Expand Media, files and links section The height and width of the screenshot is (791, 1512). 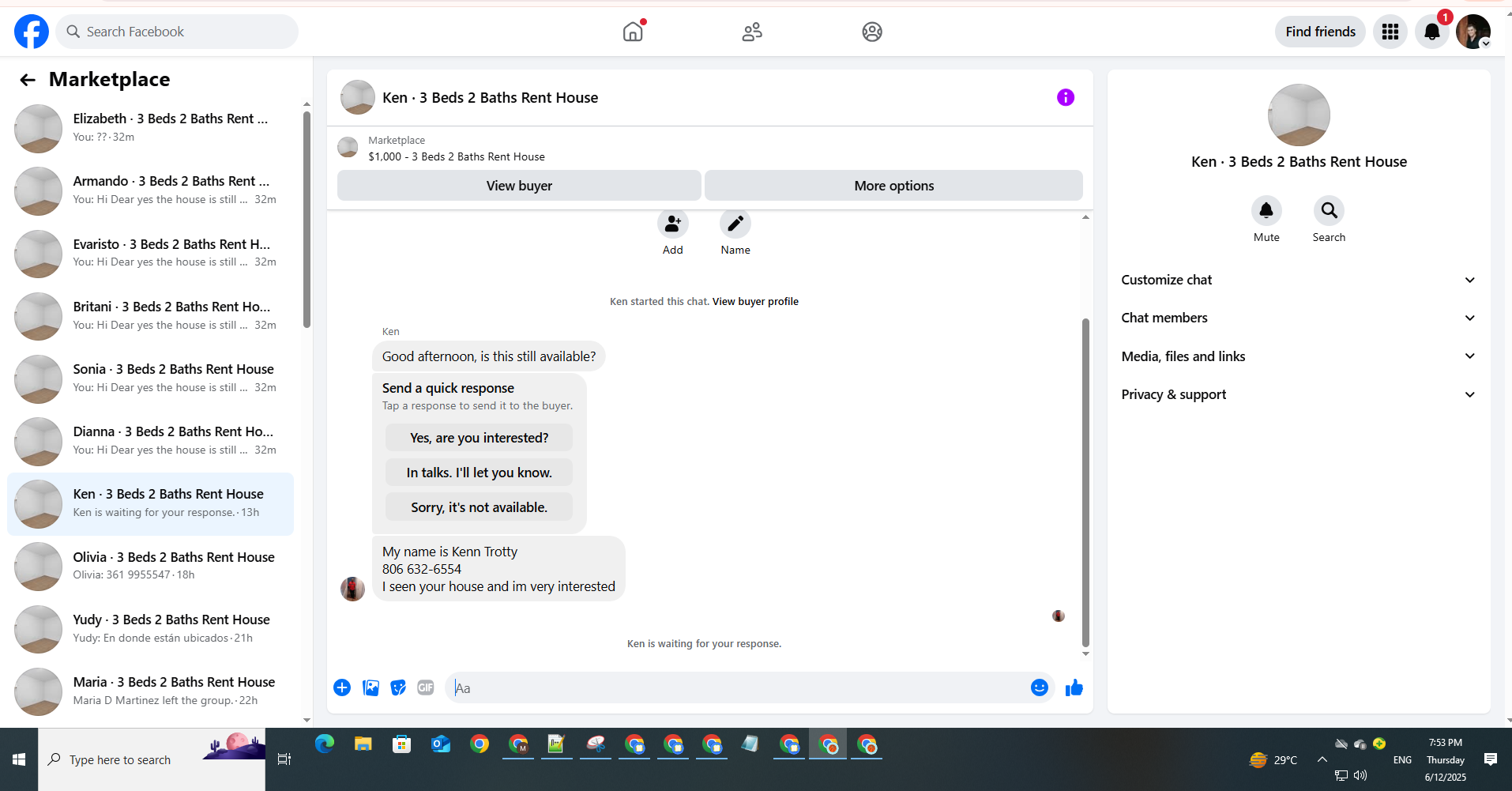[x=1299, y=356]
